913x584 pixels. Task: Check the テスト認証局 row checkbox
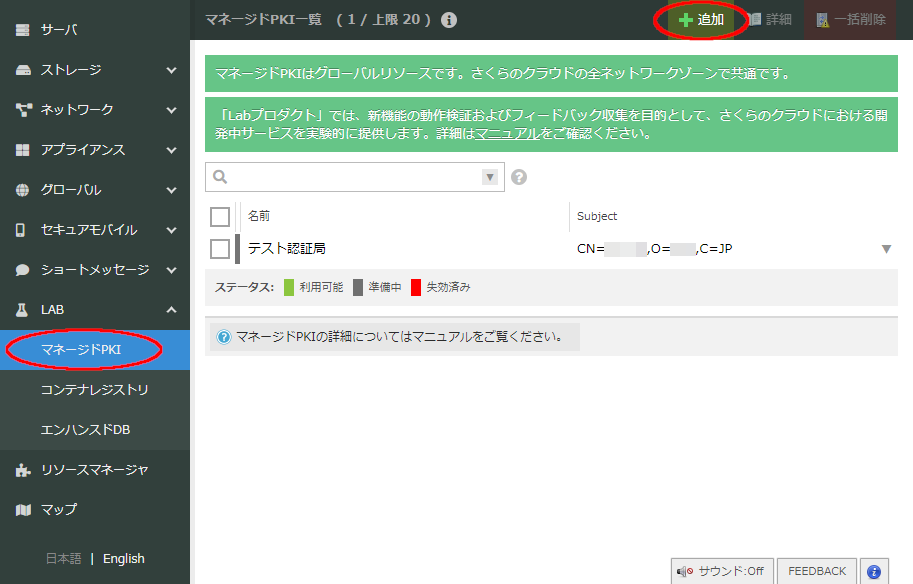[220, 248]
